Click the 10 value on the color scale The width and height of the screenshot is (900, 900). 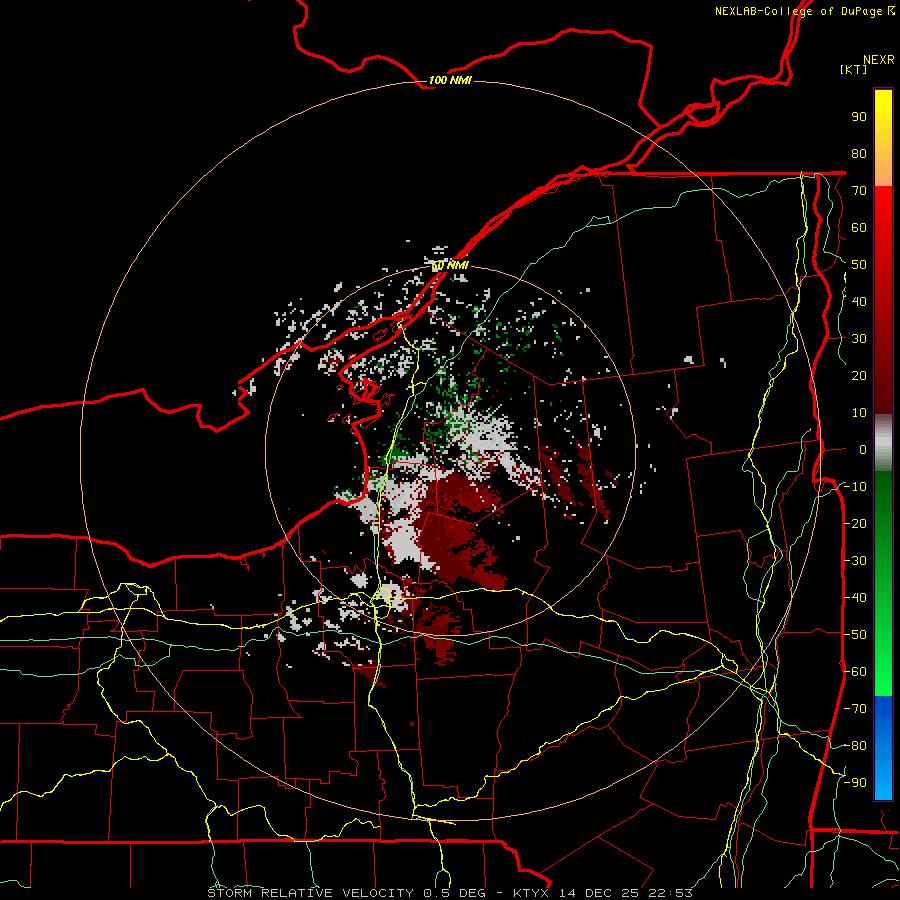click(x=859, y=413)
